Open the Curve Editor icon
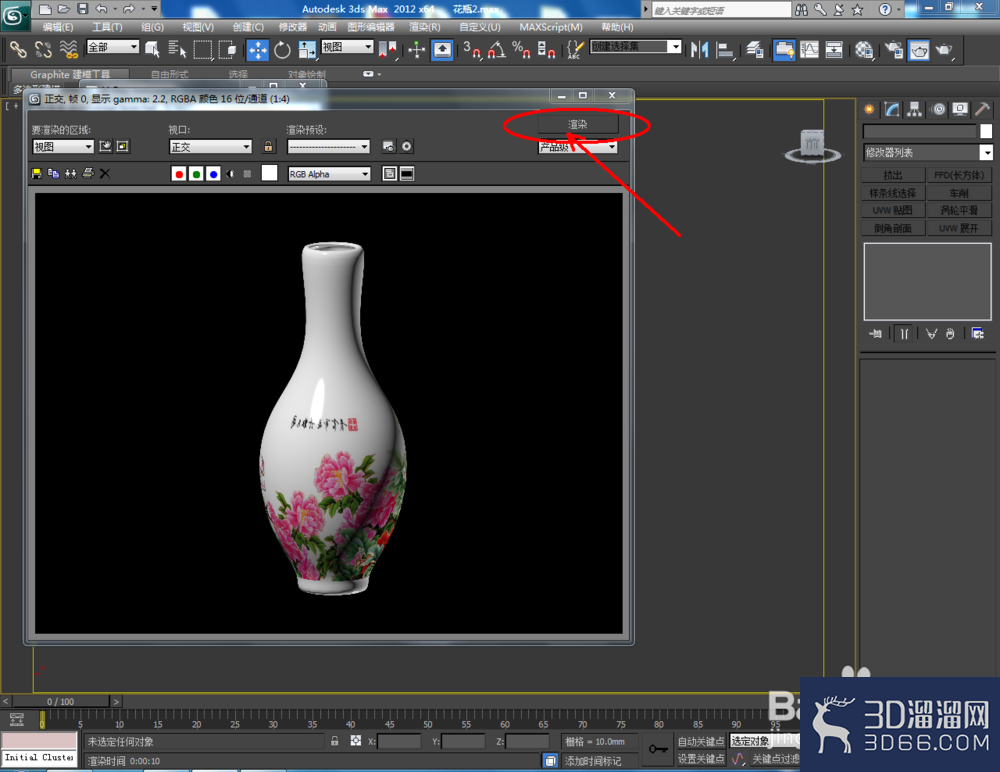Screen dimensions: 1000x772 (809, 49)
